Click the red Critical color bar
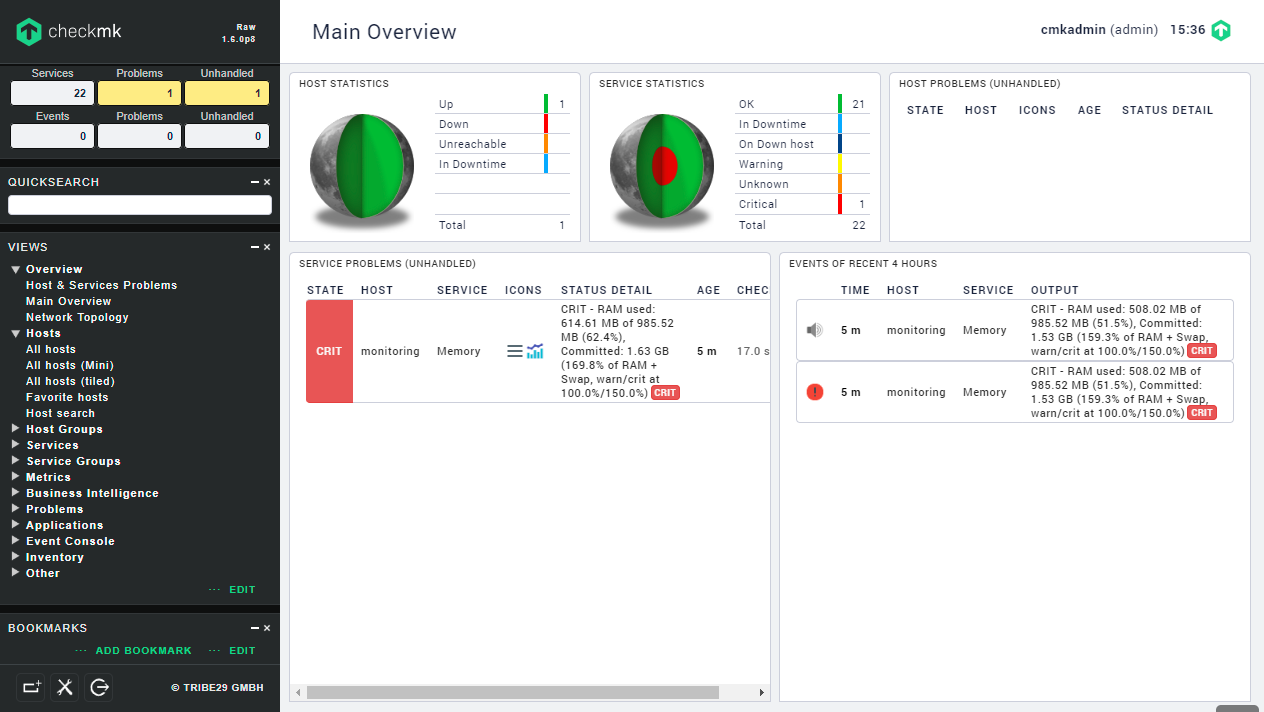 point(840,204)
